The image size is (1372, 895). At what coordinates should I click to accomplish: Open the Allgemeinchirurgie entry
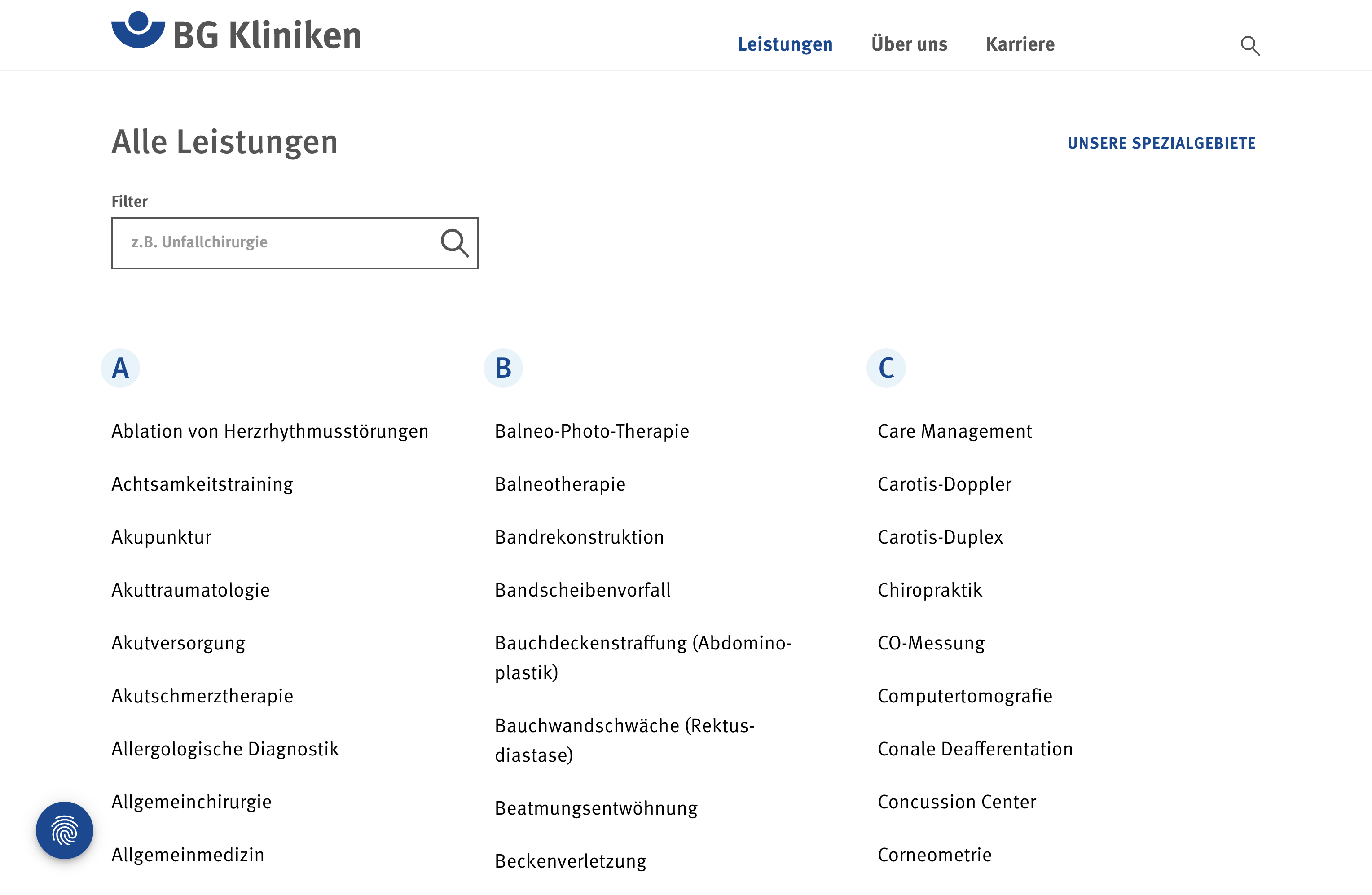coord(191,802)
